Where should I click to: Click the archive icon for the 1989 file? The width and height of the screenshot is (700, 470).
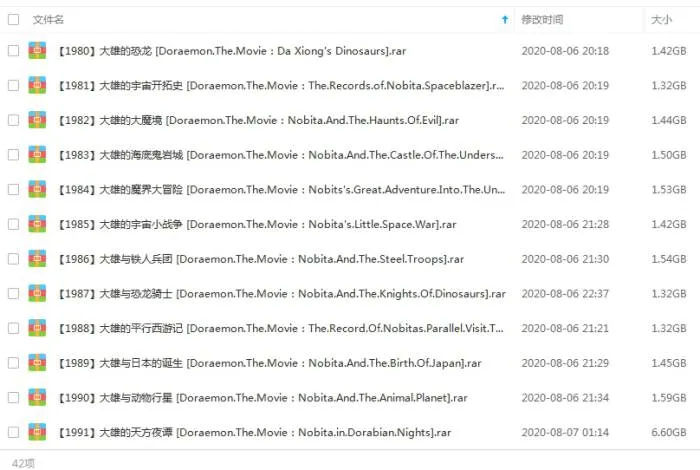37,363
